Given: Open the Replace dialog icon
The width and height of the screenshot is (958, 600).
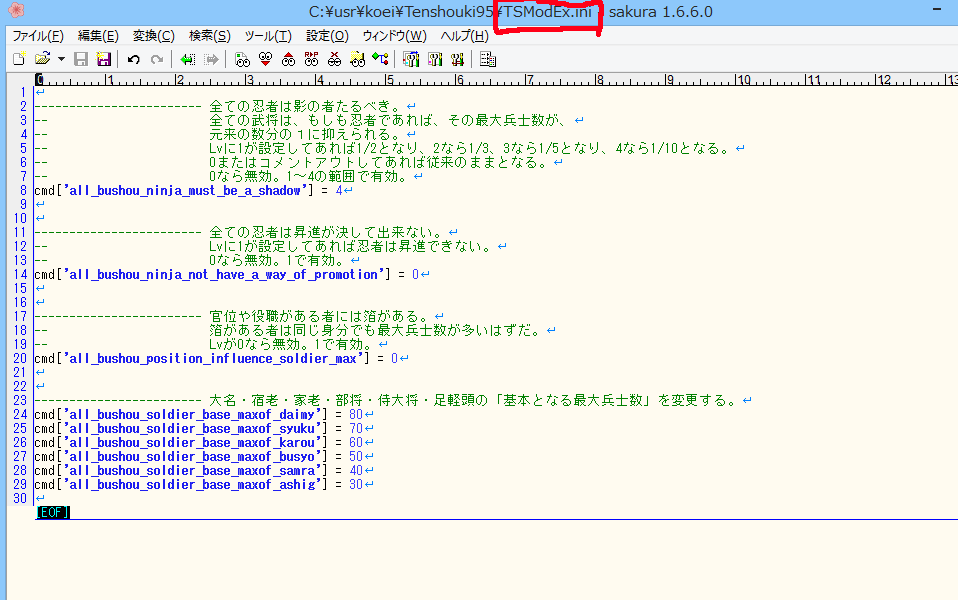Looking at the screenshot, I should [x=311, y=59].
